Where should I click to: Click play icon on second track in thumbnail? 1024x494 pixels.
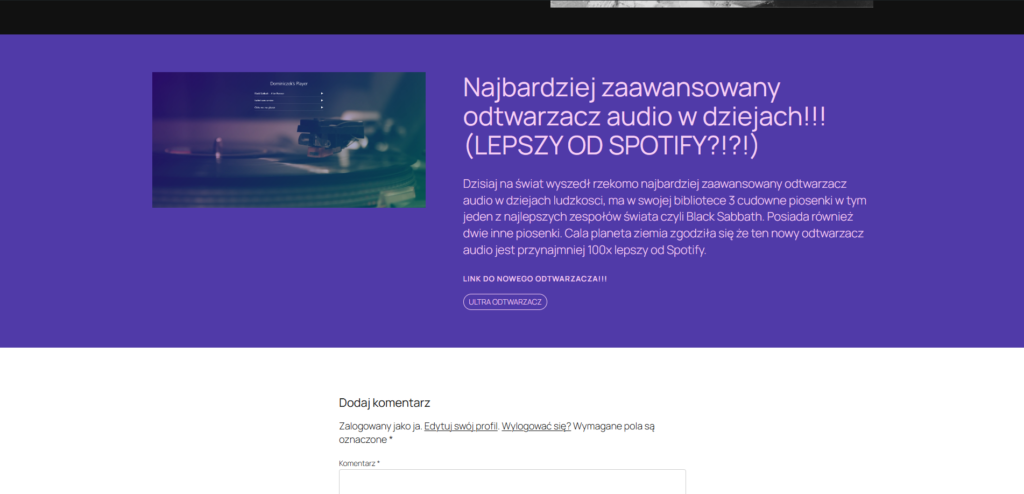pos(321,100)
